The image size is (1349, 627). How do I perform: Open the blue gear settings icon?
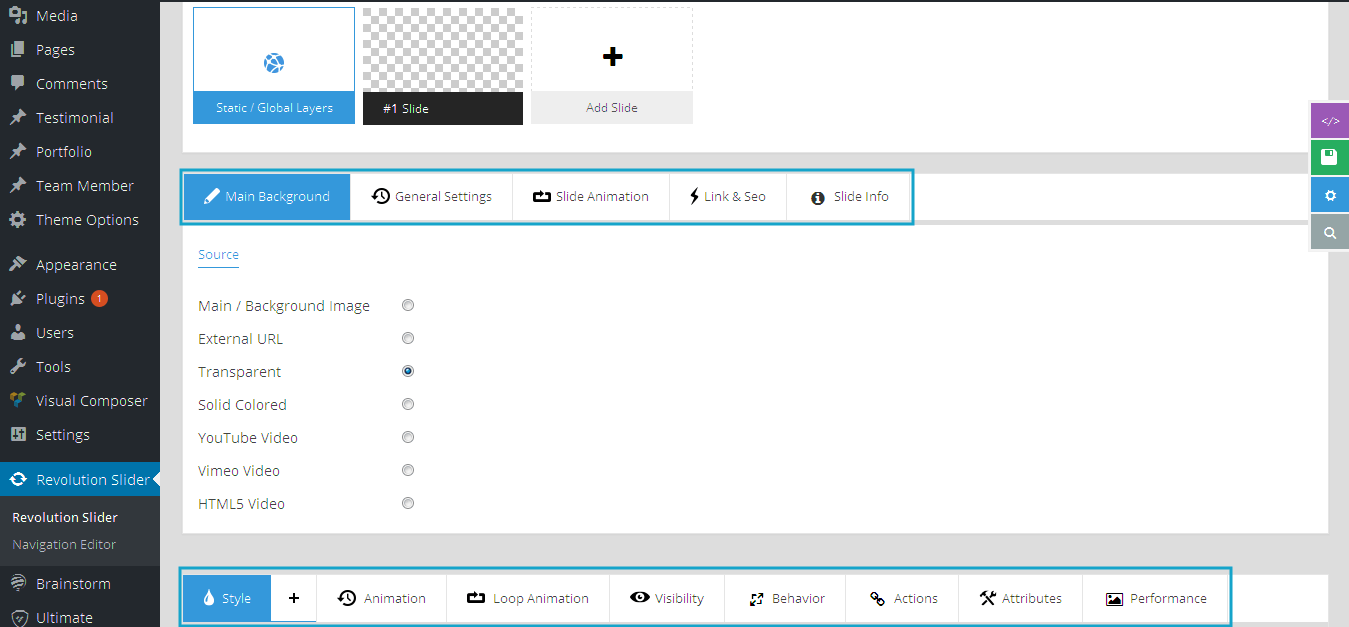click(1329, 195)
